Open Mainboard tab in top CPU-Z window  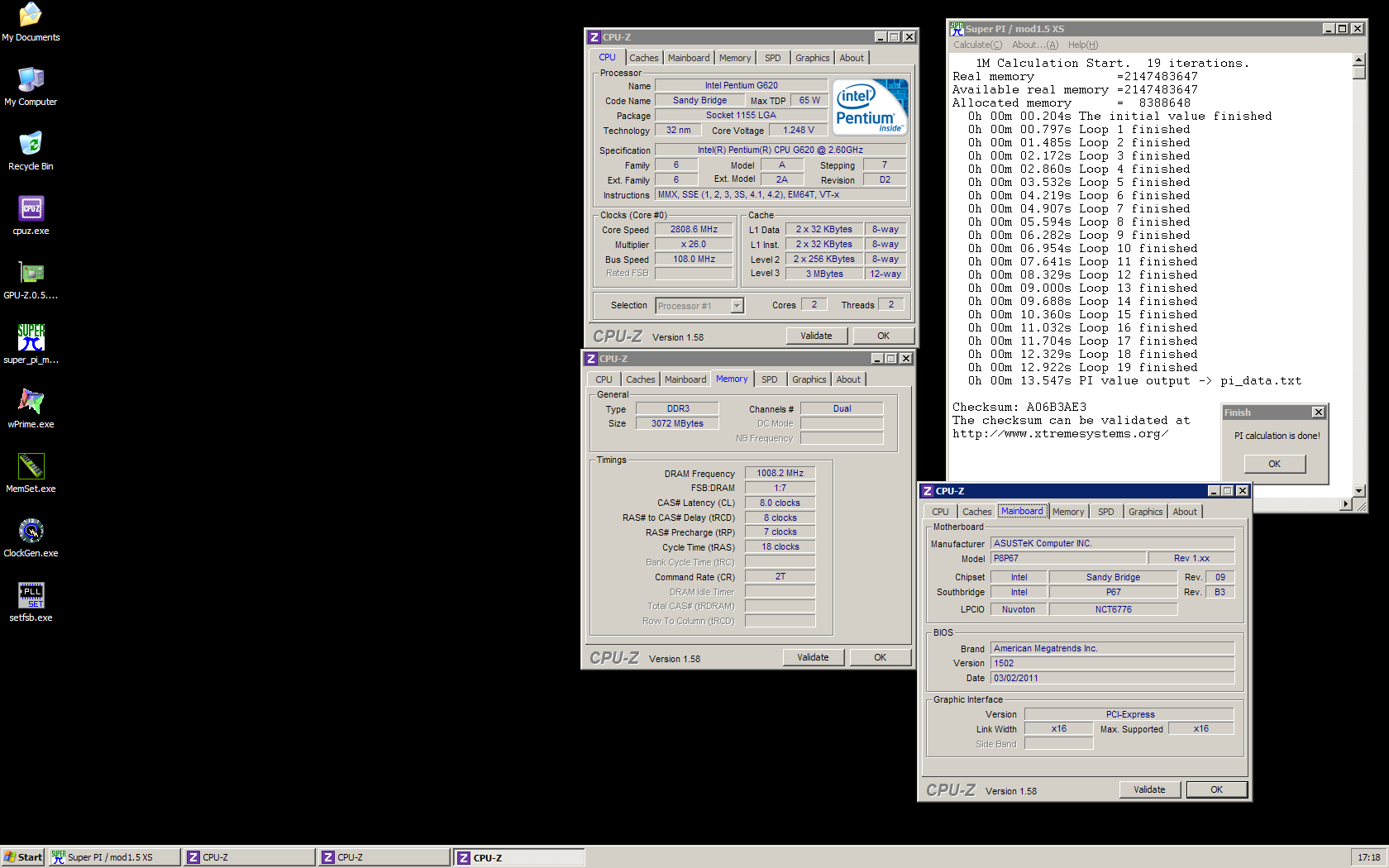pos(689,58)
